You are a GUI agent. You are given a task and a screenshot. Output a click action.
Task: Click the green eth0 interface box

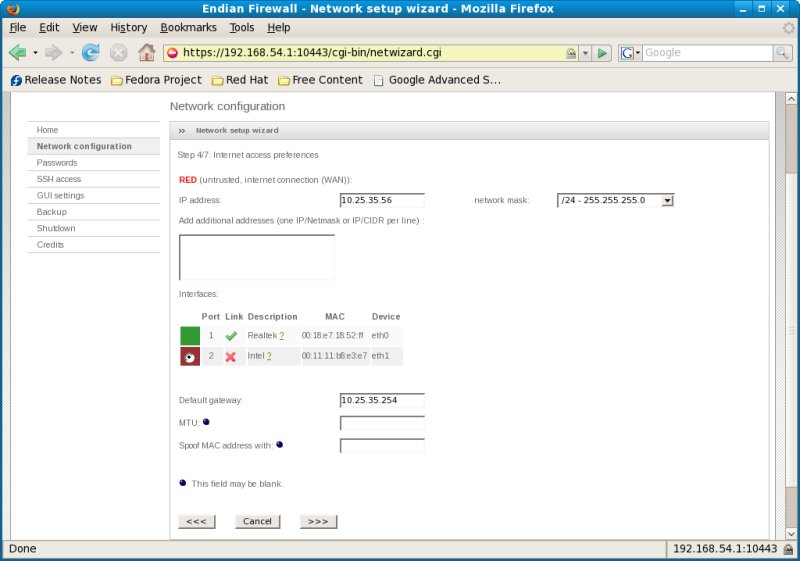pos(190,336)
